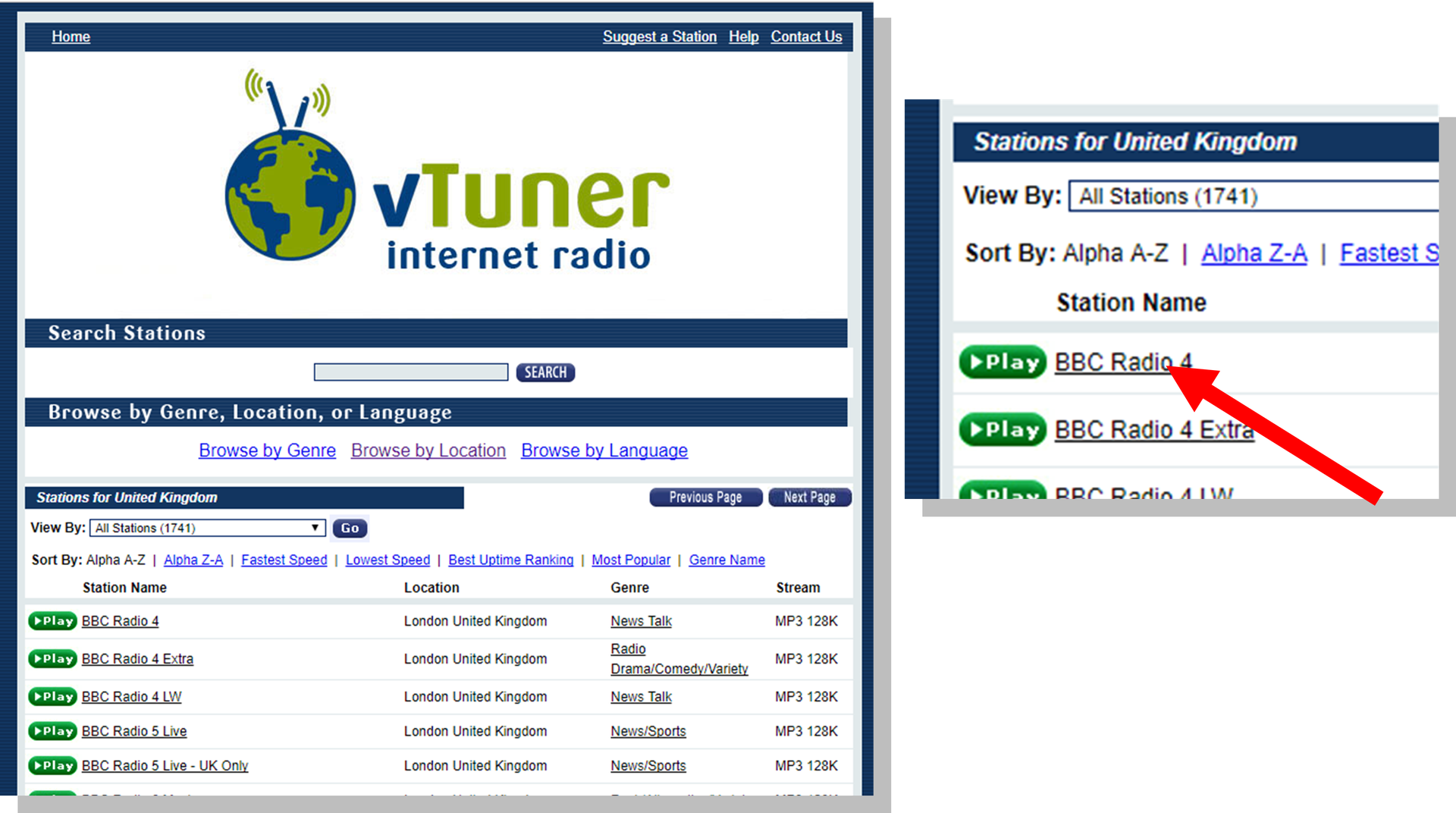Sort by Best Uptime Ranking
The image size is (1456, 813).
pyautogui.click(x=510, y=560)
